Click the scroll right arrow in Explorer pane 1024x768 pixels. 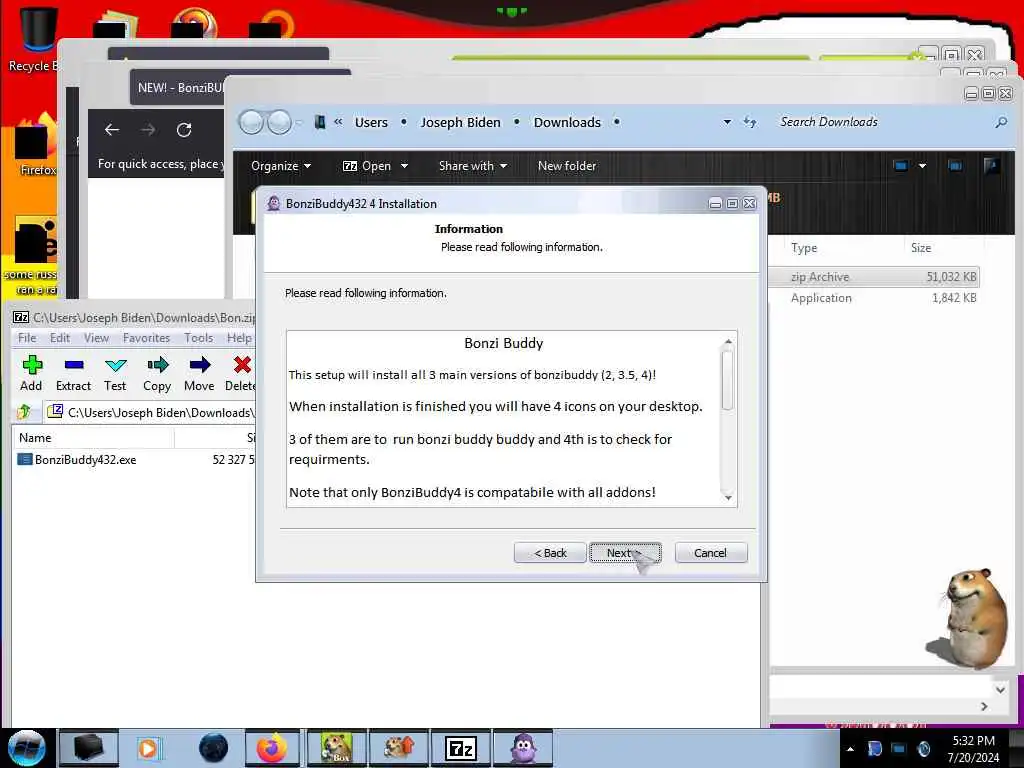(x=984, y=707)
